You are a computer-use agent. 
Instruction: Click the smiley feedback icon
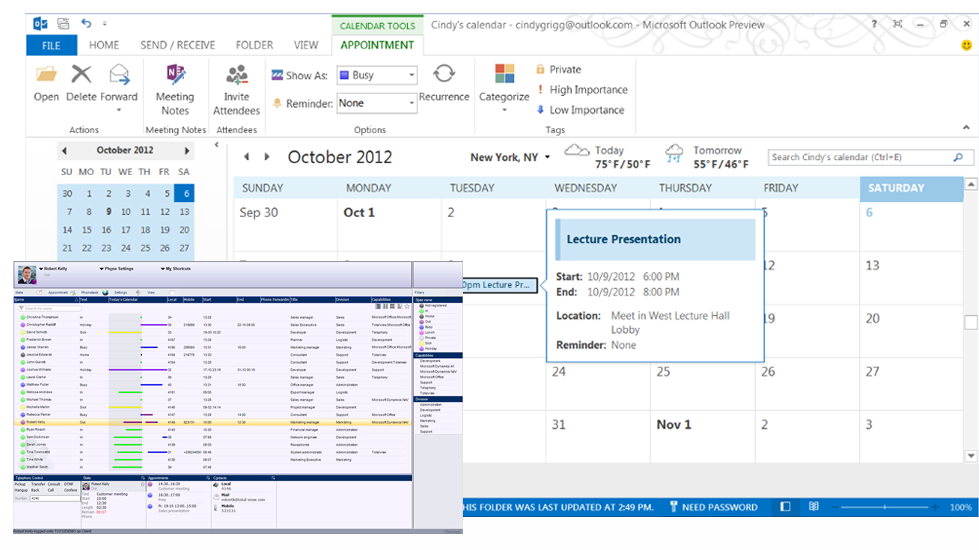point(966,46)
